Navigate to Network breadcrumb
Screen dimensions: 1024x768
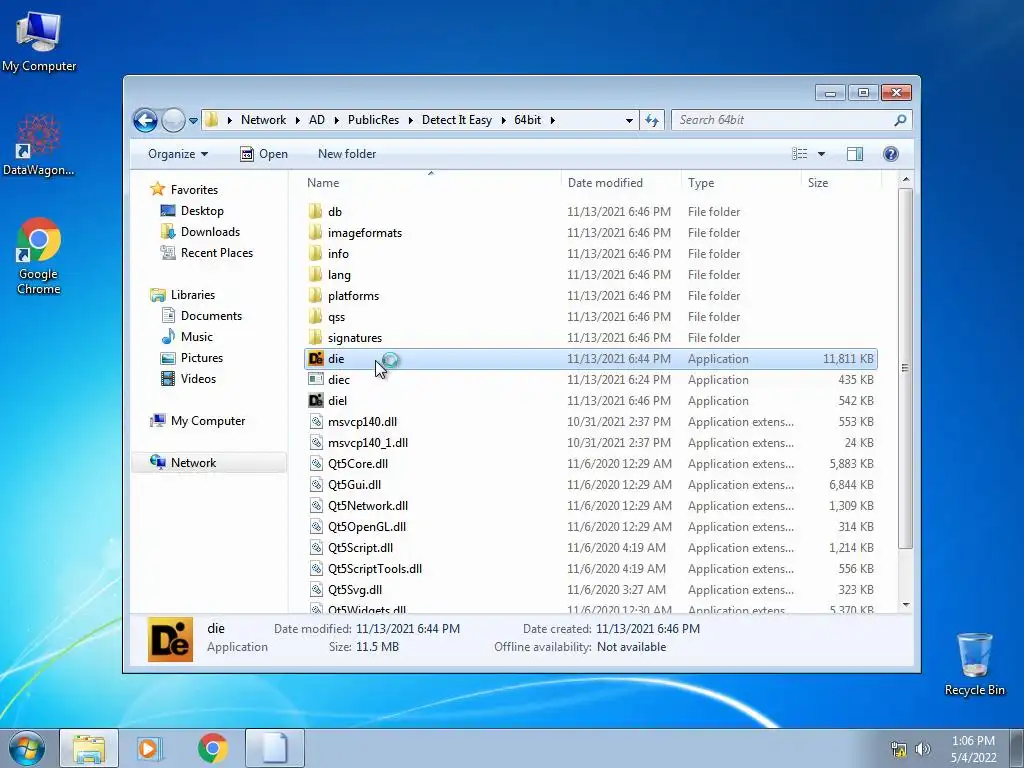(263, 120)
